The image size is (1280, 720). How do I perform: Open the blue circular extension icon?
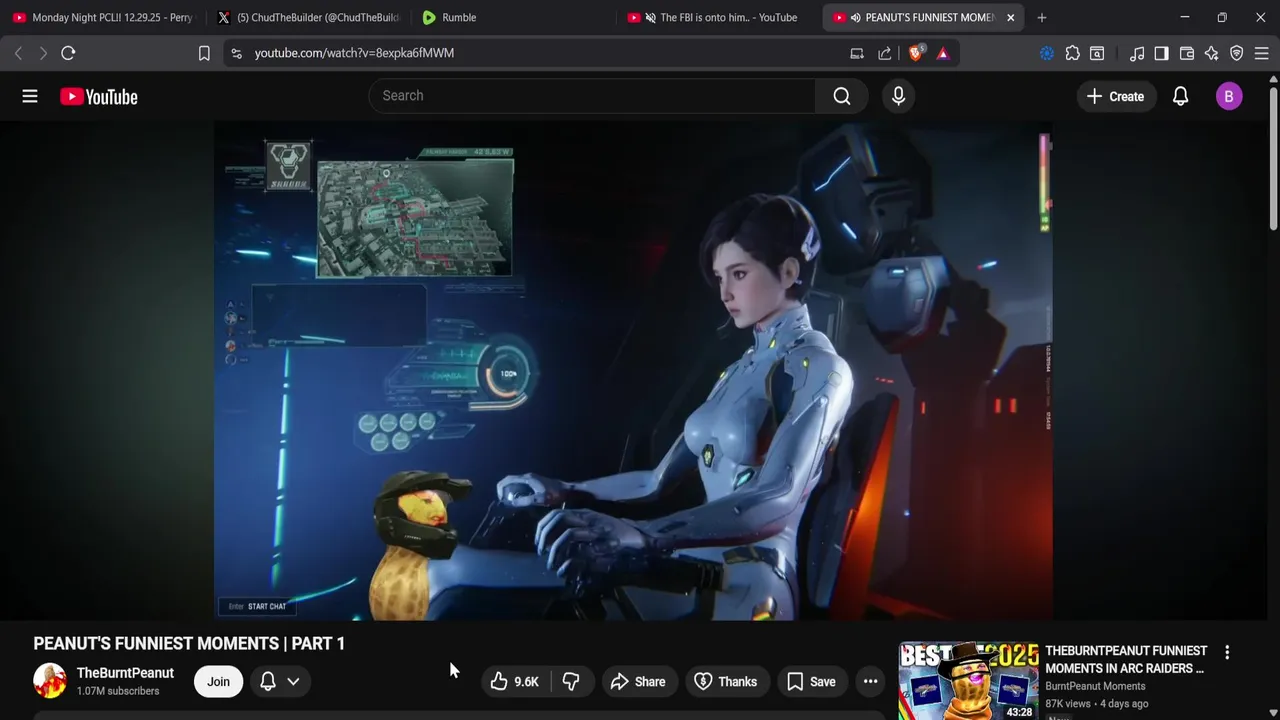click(1047, 53)
